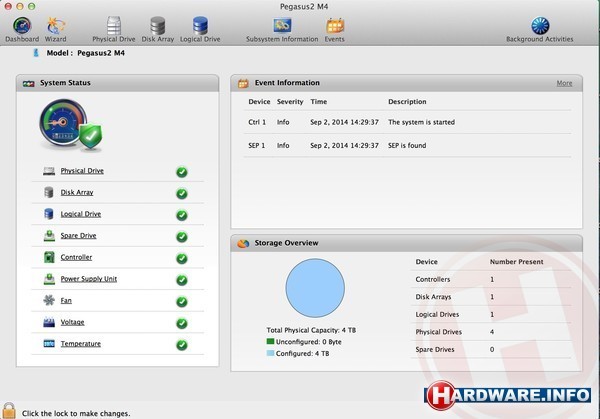The image size is (600, 419).
Task: Click the Configured light blue legend swatch
Action: (x=270, y=353)
